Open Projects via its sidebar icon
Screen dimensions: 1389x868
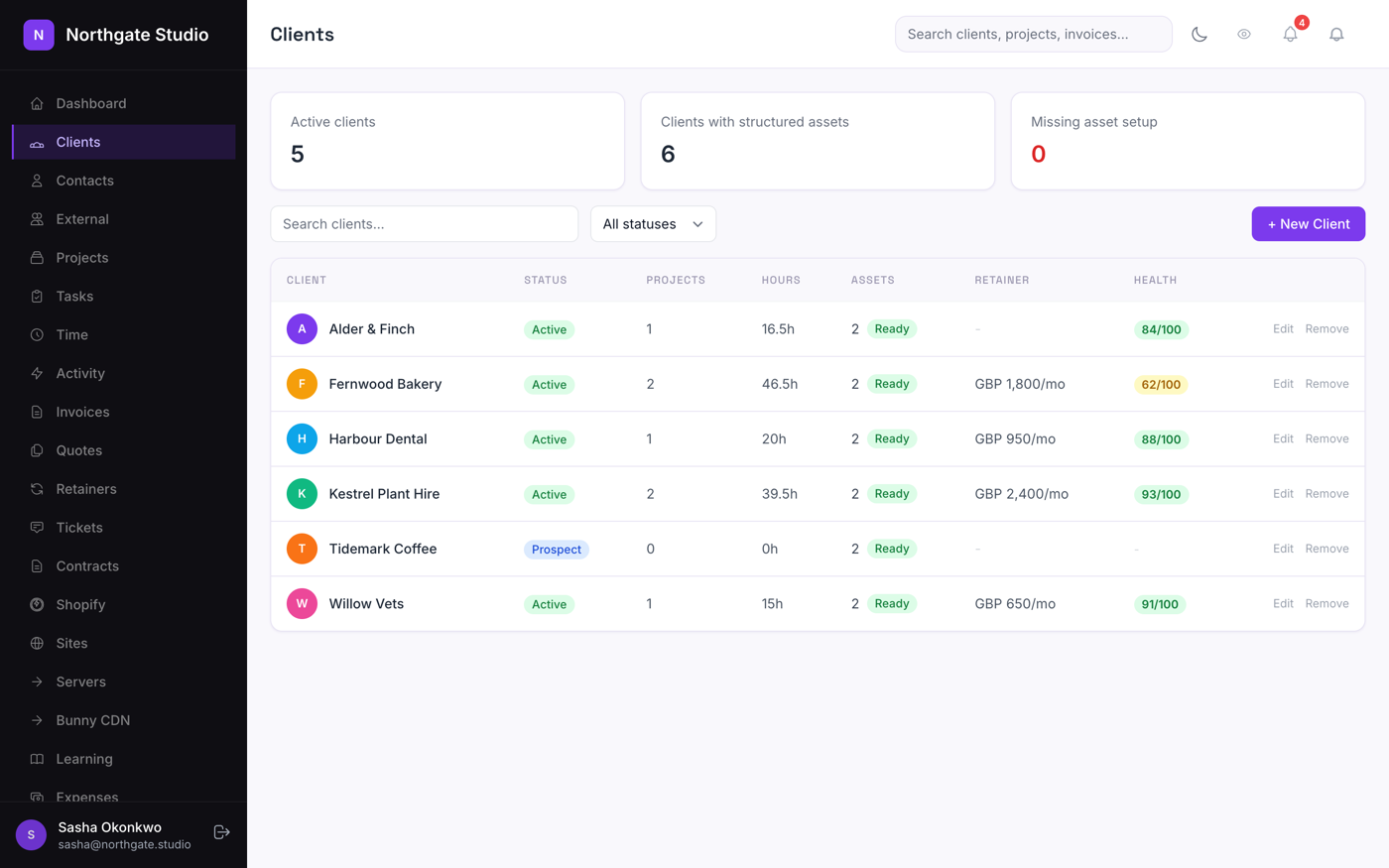37,258
